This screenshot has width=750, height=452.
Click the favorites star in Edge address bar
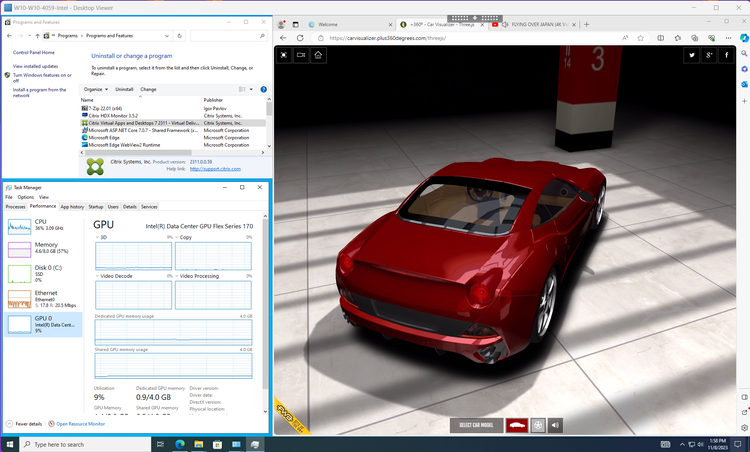point(640,38)
